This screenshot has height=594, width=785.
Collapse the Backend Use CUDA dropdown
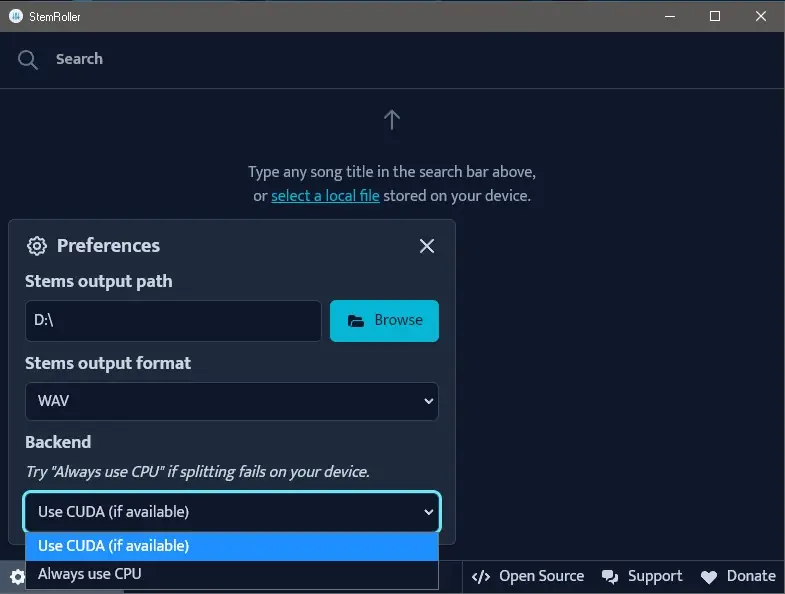point(232,512)
